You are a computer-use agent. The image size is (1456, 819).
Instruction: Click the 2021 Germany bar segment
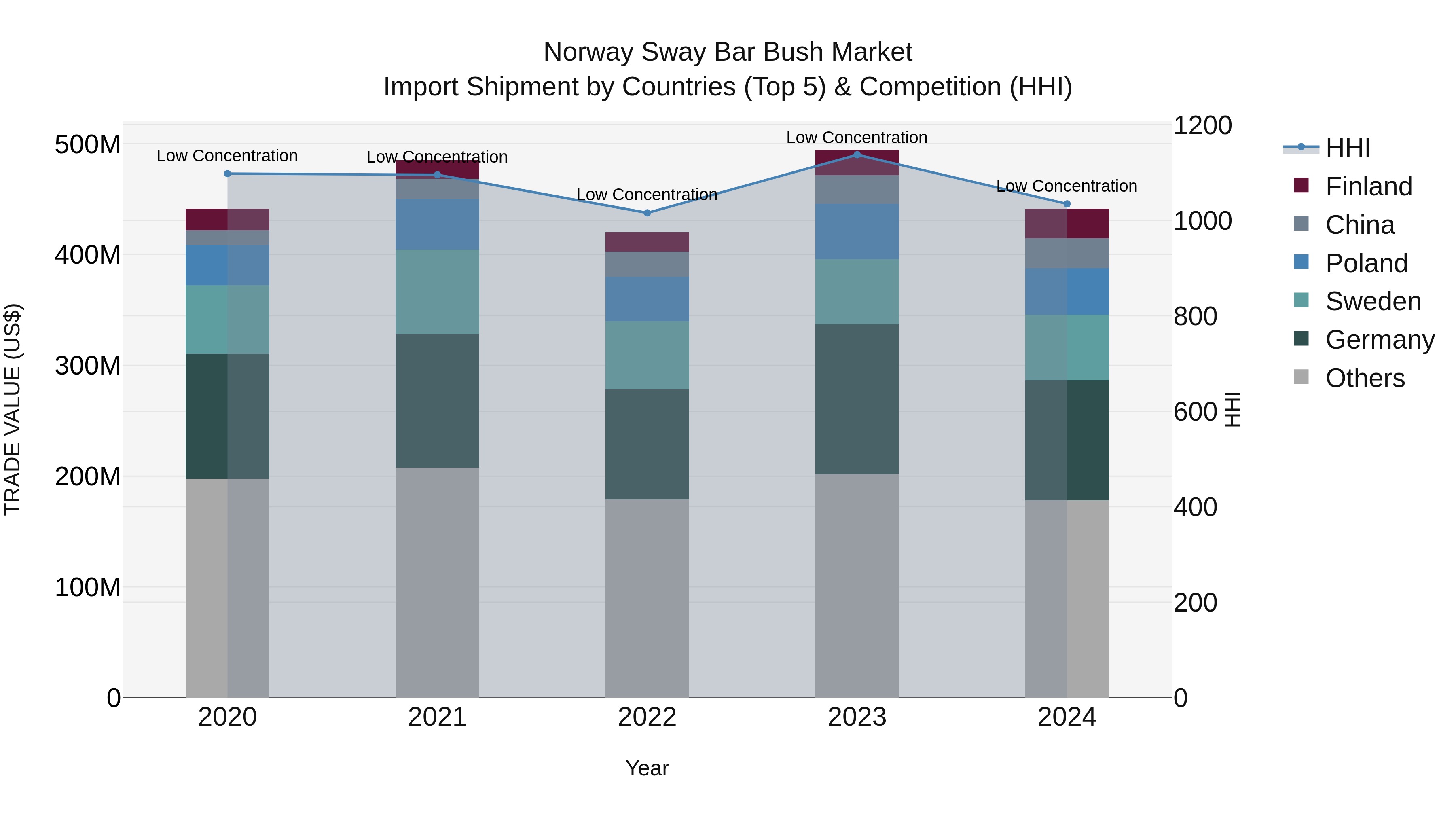(x=437, y=401)
